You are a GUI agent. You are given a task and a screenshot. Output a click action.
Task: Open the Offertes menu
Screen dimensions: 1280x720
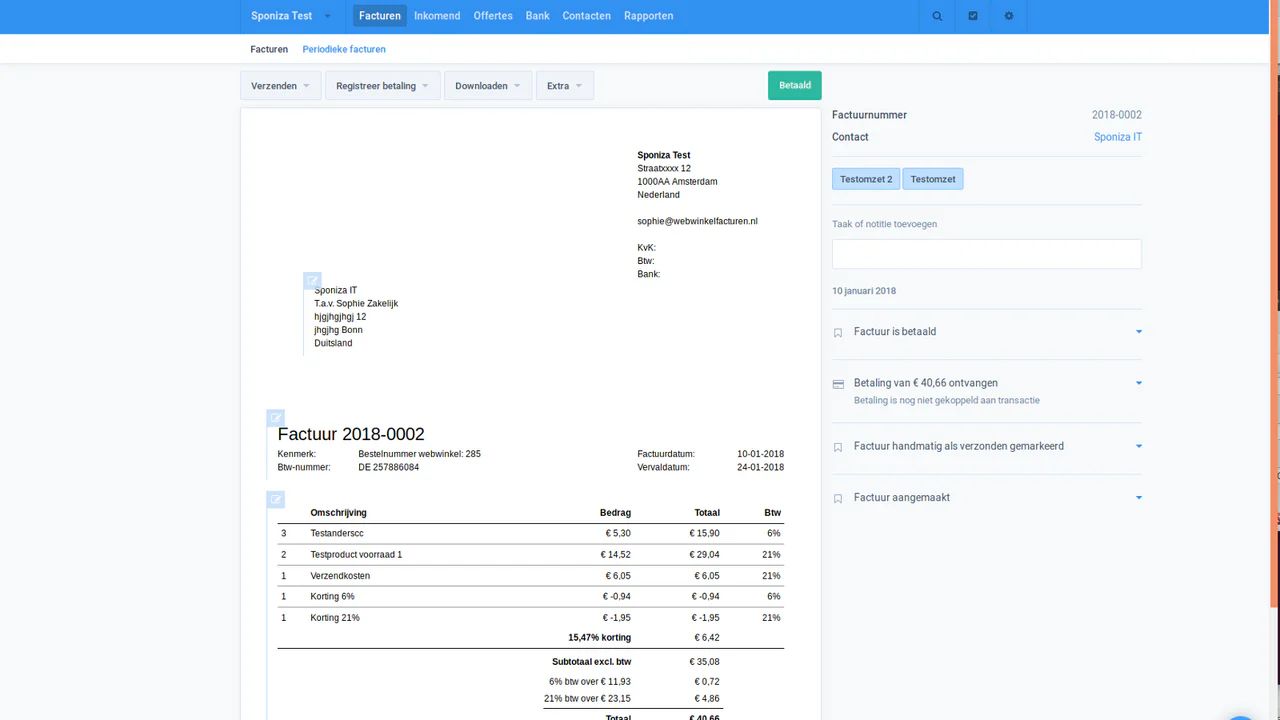coord(493,16)
